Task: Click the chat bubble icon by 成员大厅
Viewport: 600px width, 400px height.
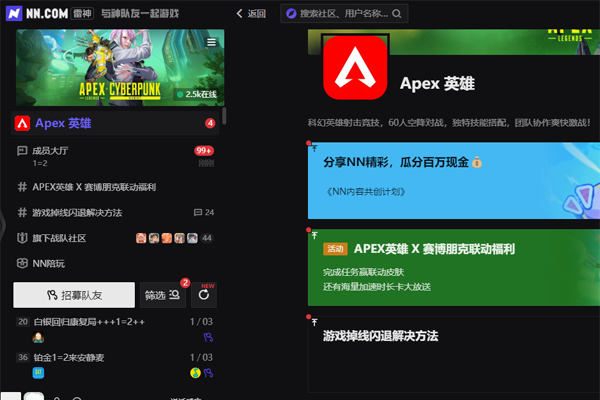Action: 22,151
